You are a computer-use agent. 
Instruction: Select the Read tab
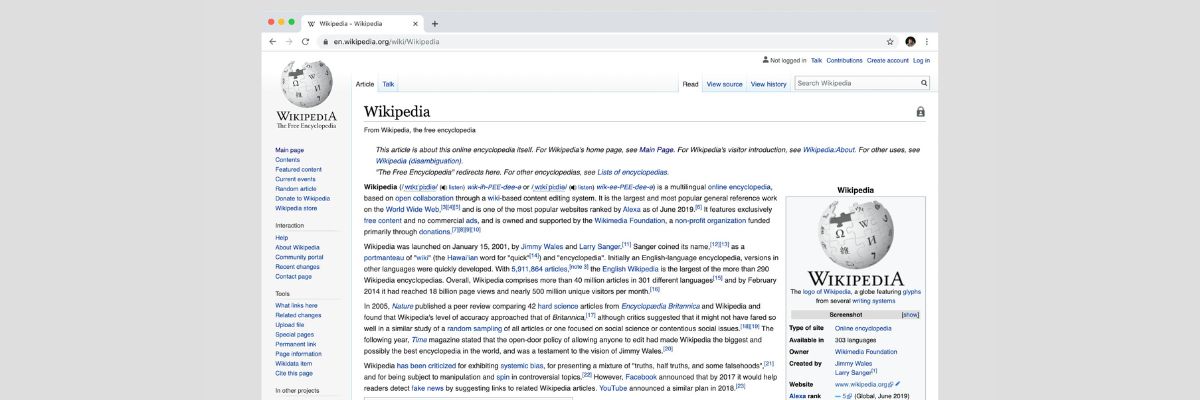pyautogui.click(x=690, y=84)
